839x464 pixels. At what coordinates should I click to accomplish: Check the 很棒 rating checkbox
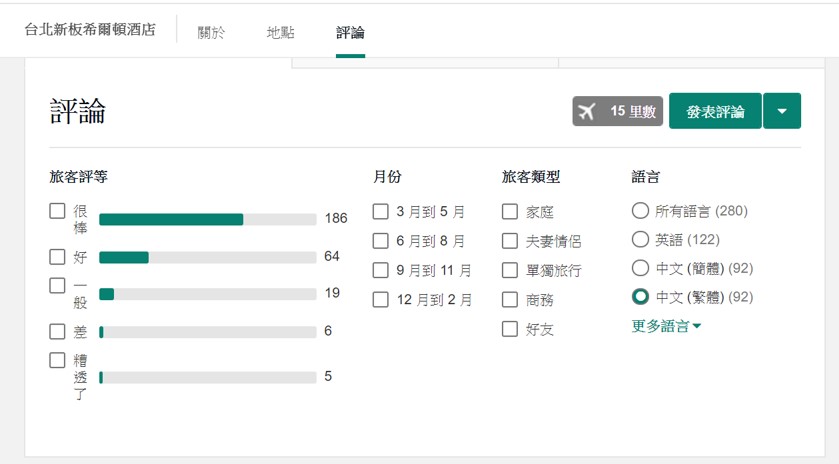point(58,211)
